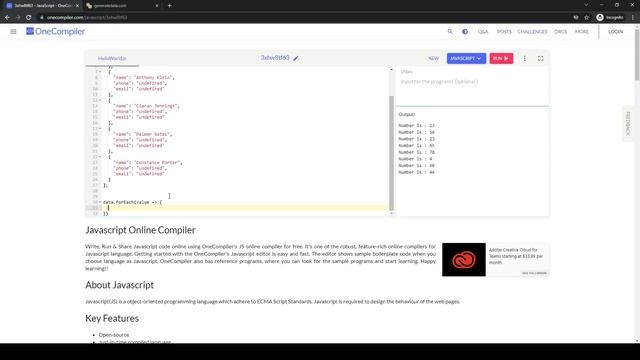
Task: Click the ad attribution link under Adobe ad
Action: click(534, 273)
